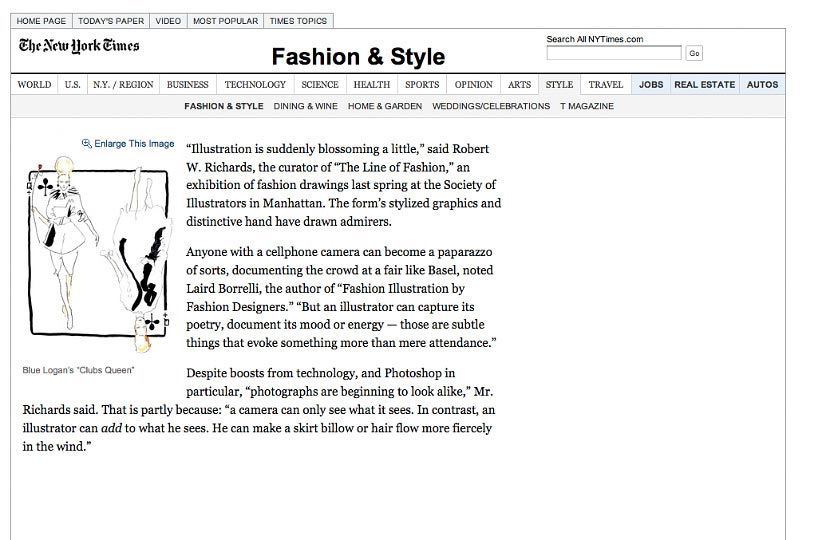Image resolution: width=834 pixels, height=540 pixels.
Task: Open the Dining & Wine subsection
Action: [x=305, y=106]
